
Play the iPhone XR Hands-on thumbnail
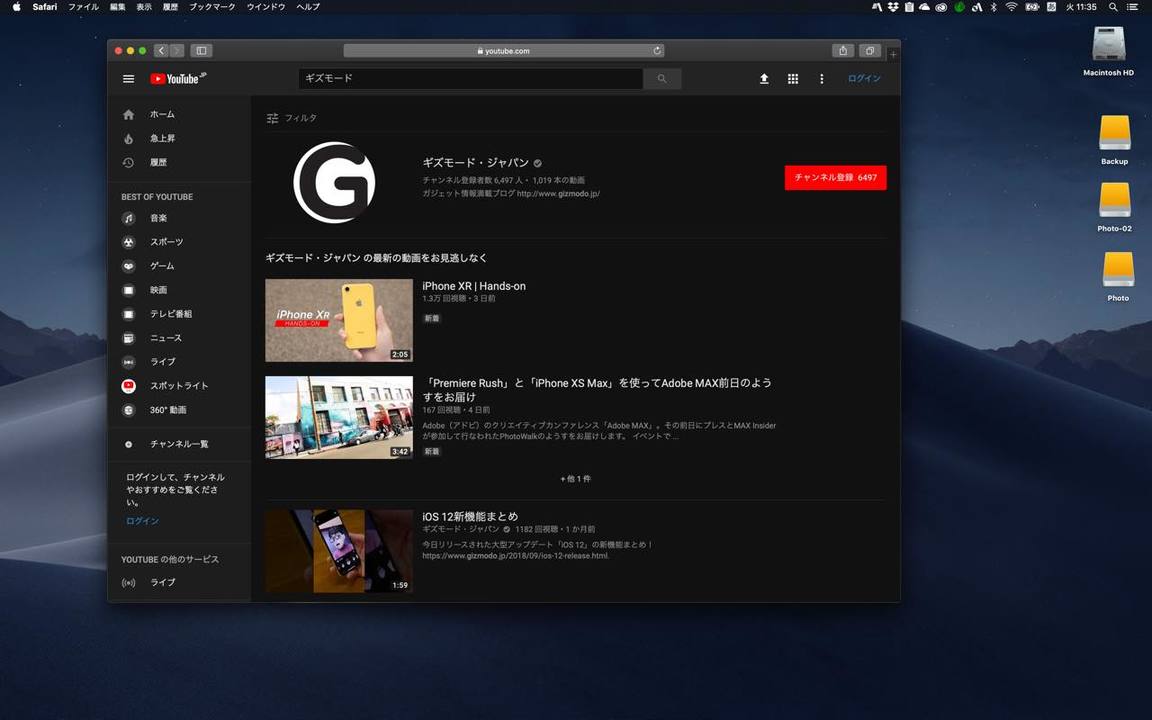(339, 320)
